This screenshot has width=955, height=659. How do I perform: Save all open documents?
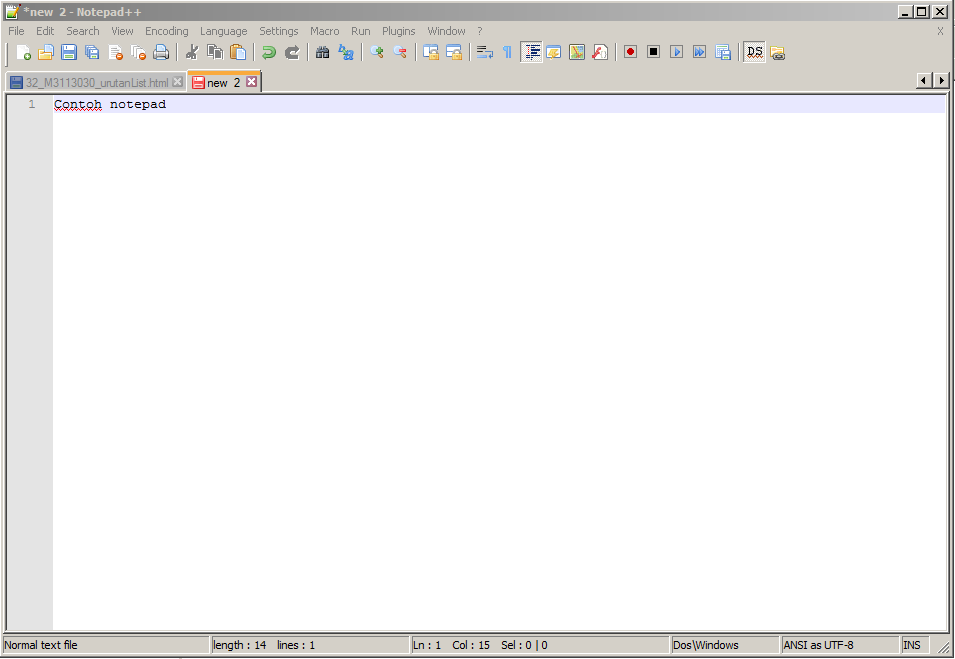pyautogui.click(x=91, y=51)
